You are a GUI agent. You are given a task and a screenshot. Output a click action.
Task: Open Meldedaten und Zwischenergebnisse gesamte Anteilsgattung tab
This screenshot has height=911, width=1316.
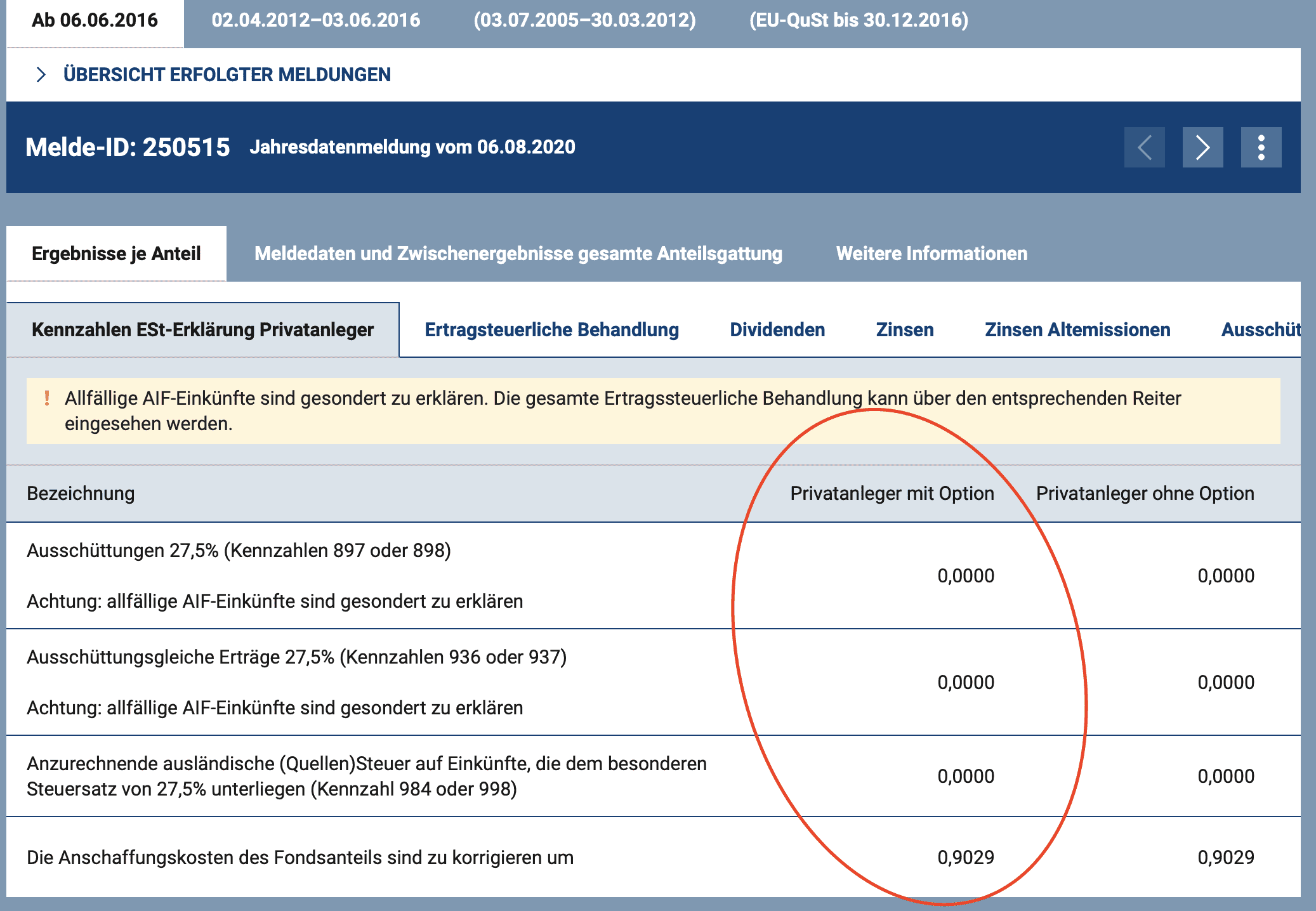click(x=518, y=254)
